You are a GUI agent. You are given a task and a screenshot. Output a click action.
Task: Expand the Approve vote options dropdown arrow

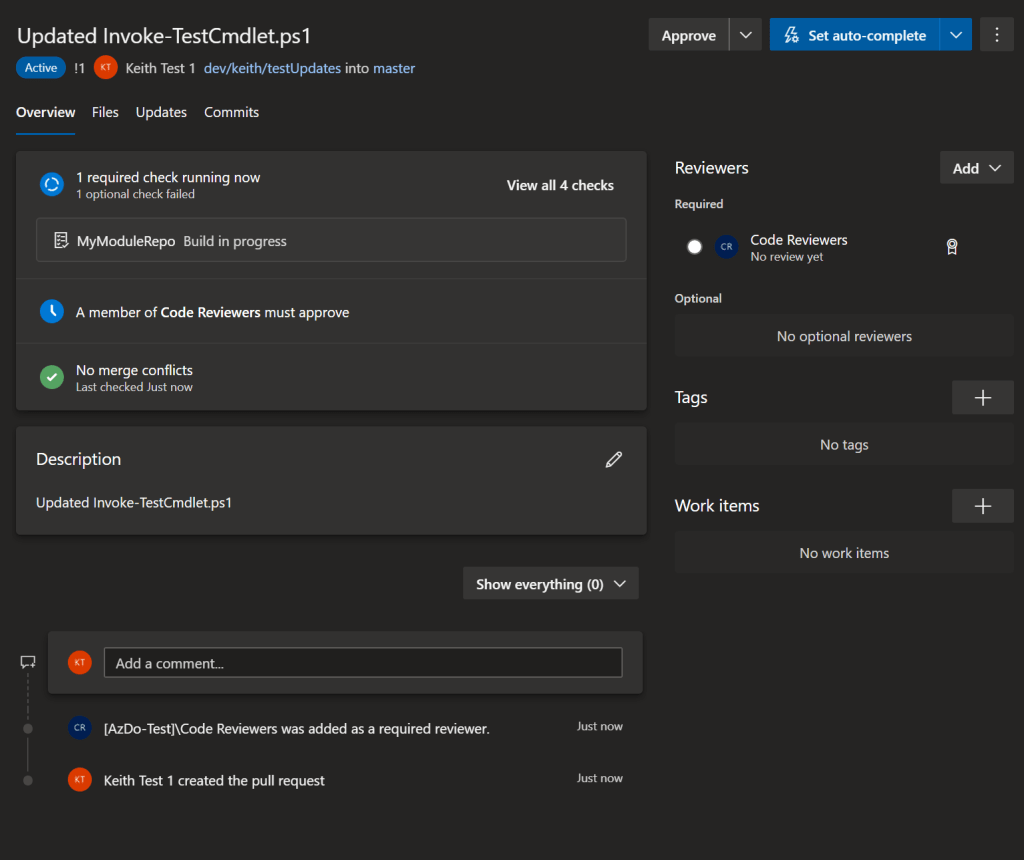(745, 35)
